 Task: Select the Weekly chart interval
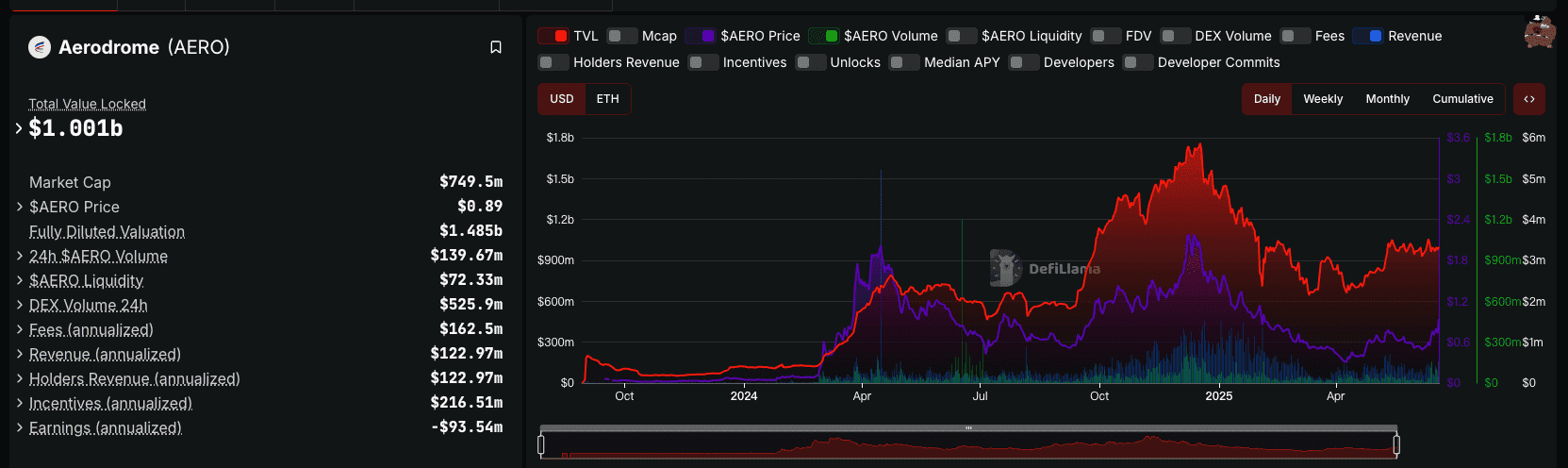(1323, 99)
